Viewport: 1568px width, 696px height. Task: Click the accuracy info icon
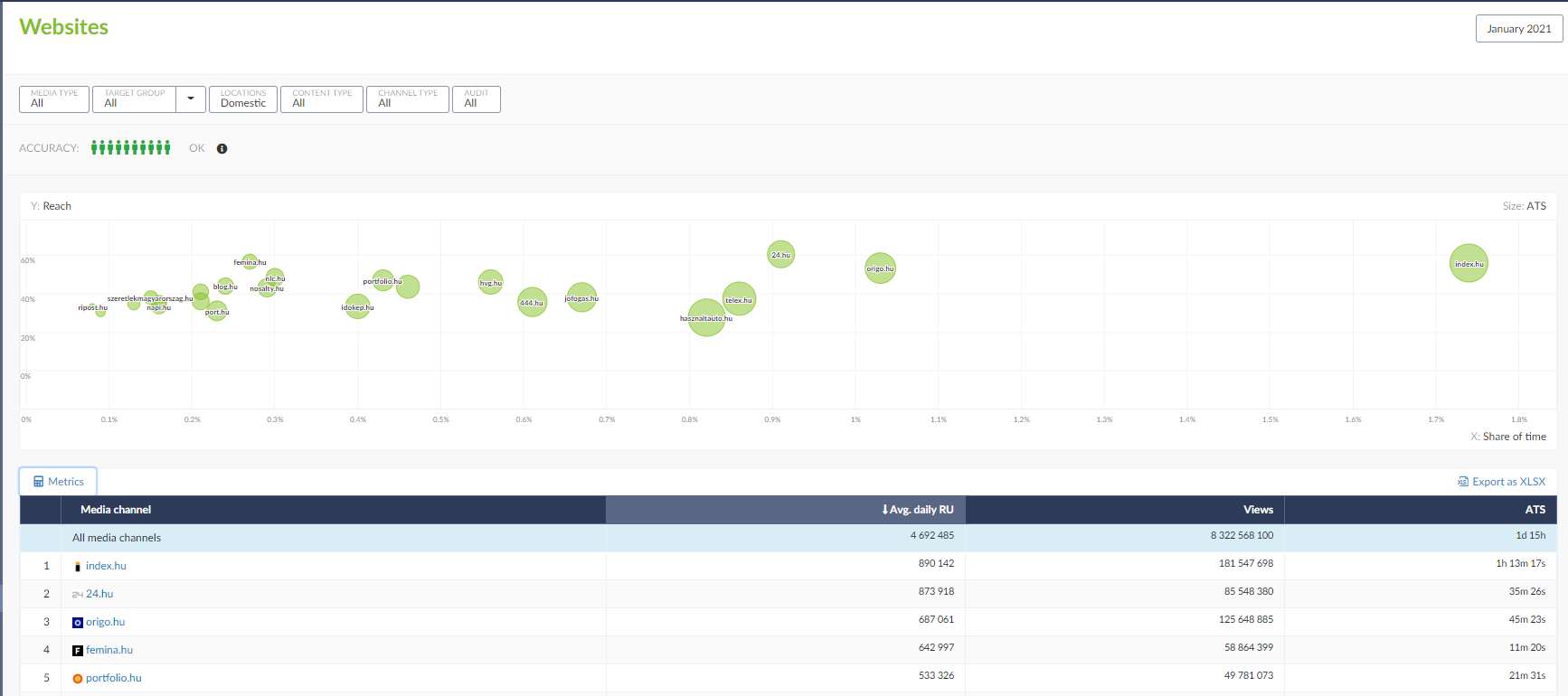(222, 148)
